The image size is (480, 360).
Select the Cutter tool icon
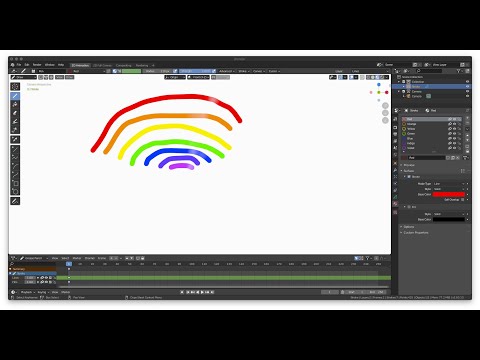pos(15,130)
